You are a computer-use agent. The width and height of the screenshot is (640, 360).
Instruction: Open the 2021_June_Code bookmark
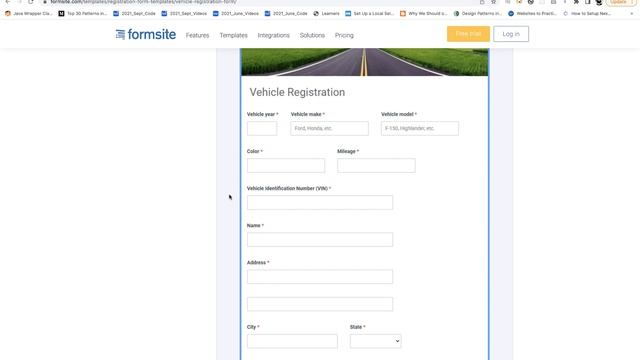coord(286,13)
